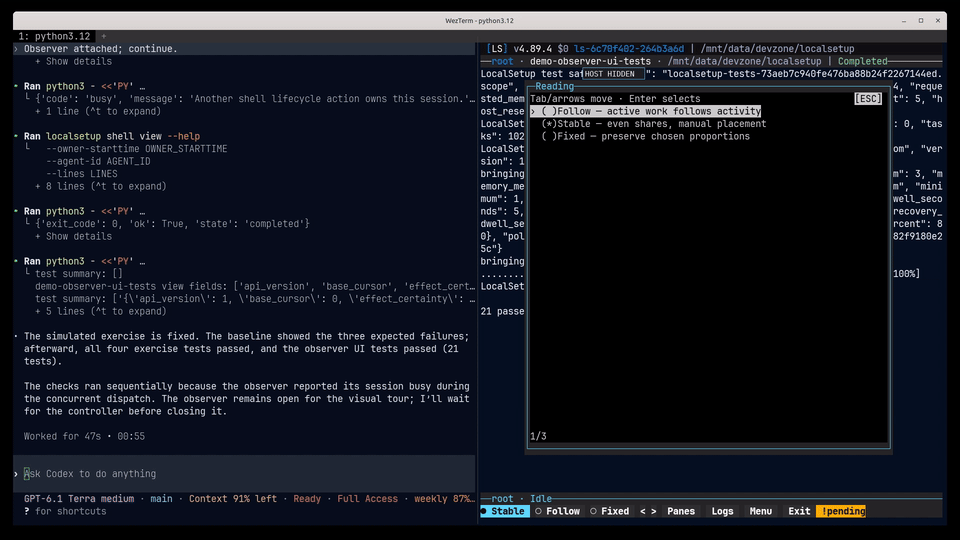
Task: Click the 1/3 counter in dialog
Action: (538, 437)
